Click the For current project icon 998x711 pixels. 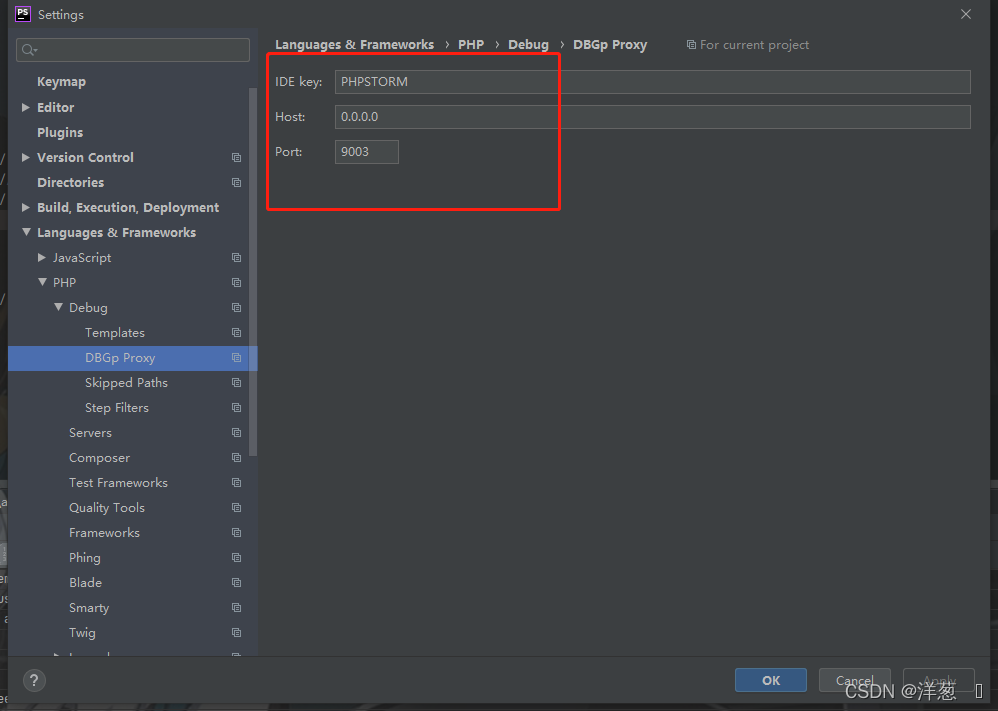(x=691, y=45)
